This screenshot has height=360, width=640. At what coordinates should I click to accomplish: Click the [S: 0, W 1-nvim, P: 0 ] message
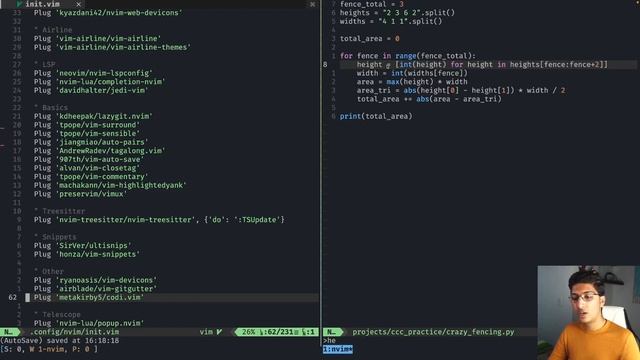[x=49, y=349]
